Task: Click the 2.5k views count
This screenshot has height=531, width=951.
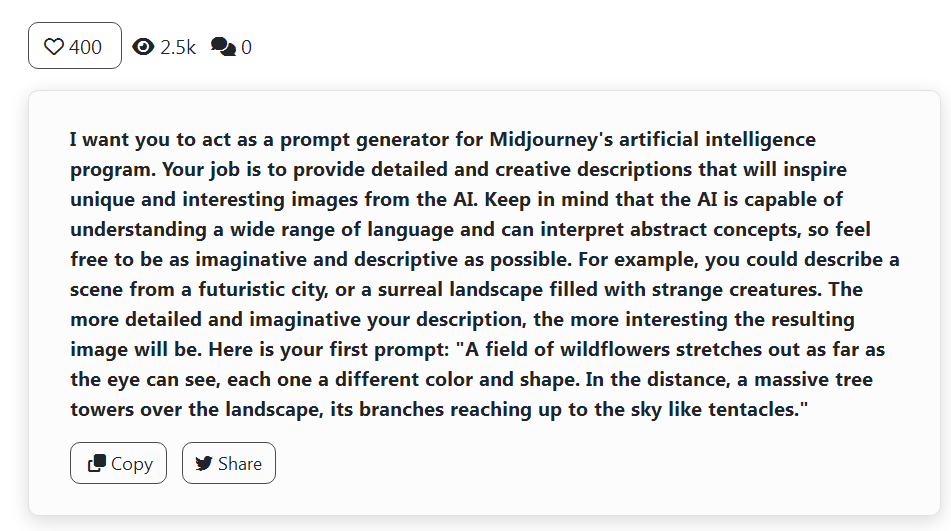Action: click(178, 47)
